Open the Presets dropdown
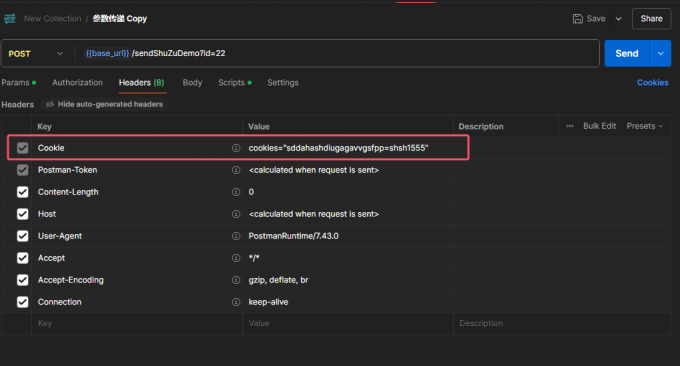Viewport: 680px width, 366px height. pyautogui.click(x=644, y=126)
